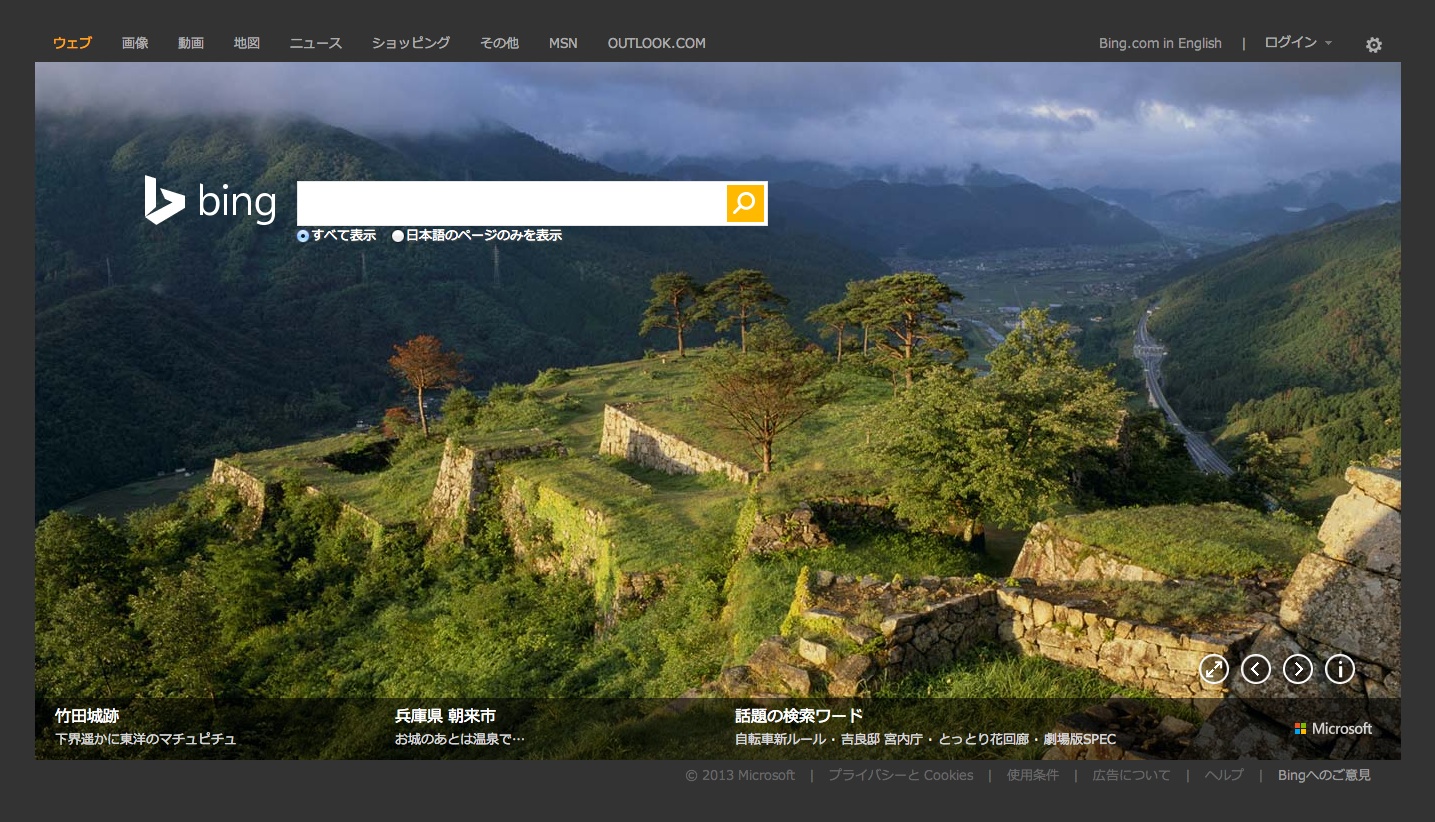Expand the ログイン dropdown
Viewport: 1435px width, 822px height.
[1297, 43]
